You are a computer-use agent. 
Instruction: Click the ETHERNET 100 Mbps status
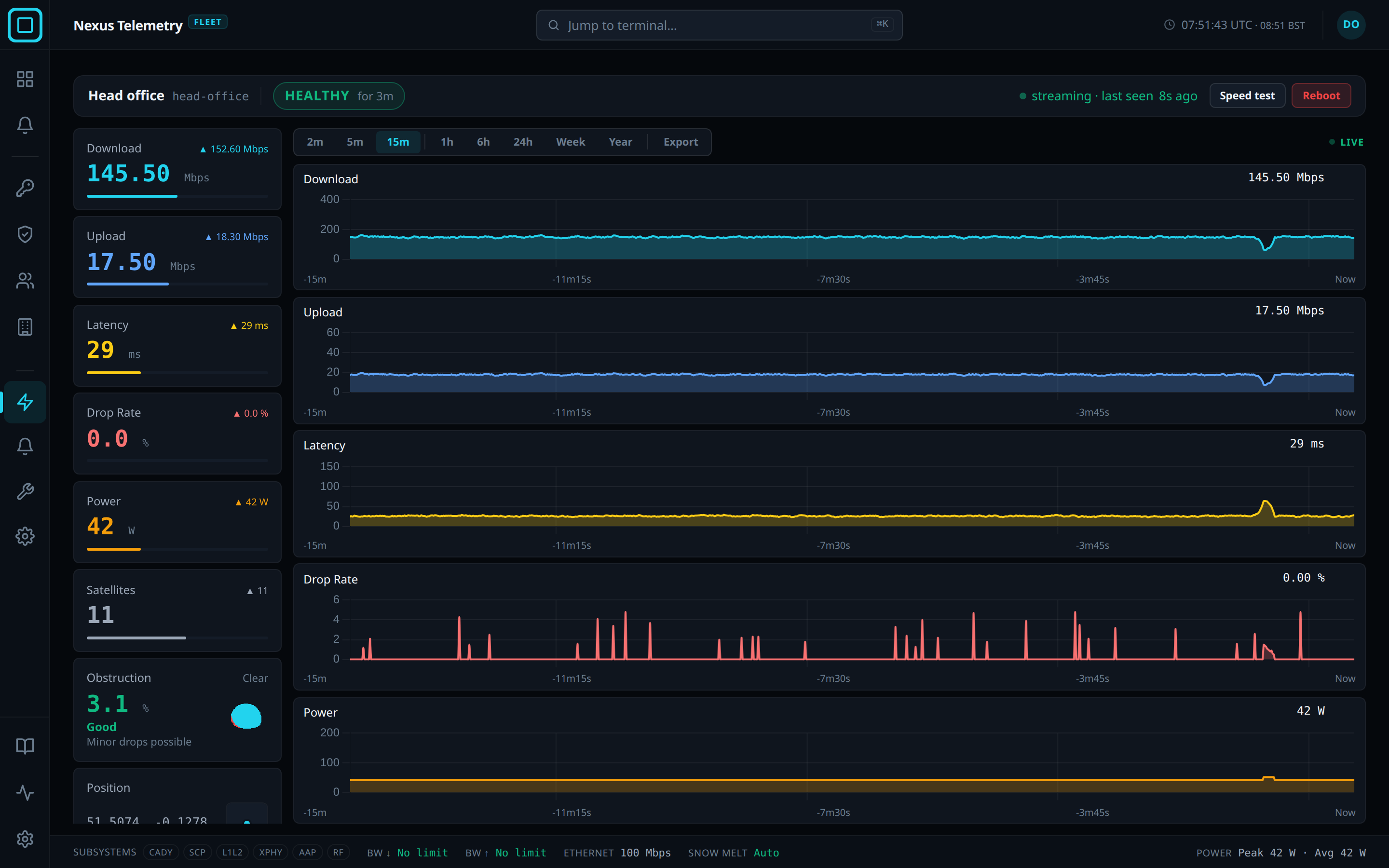[617, 853]
